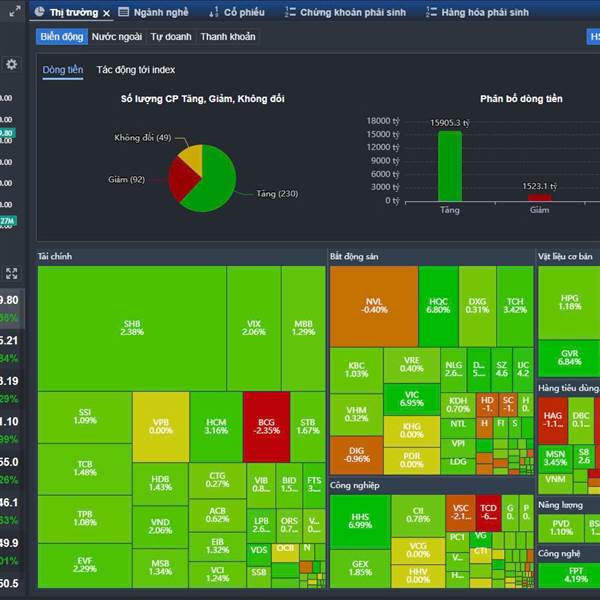Click the icon next to Chứng khoán phái sinh

coord(290,12)
